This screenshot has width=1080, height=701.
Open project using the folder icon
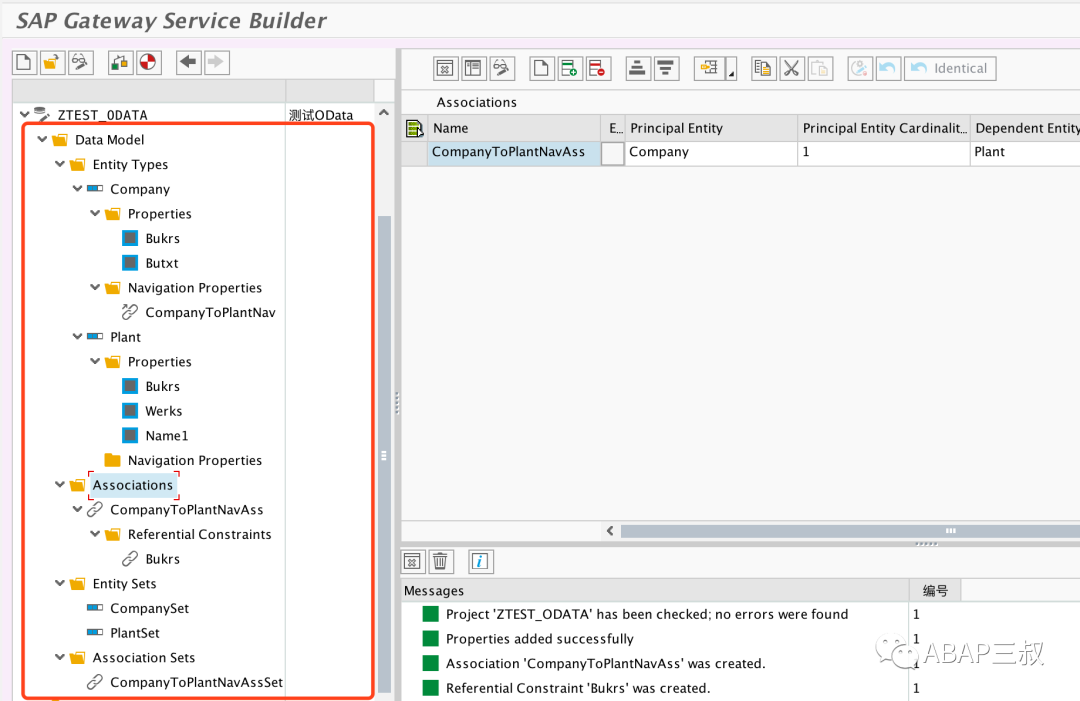52,63
